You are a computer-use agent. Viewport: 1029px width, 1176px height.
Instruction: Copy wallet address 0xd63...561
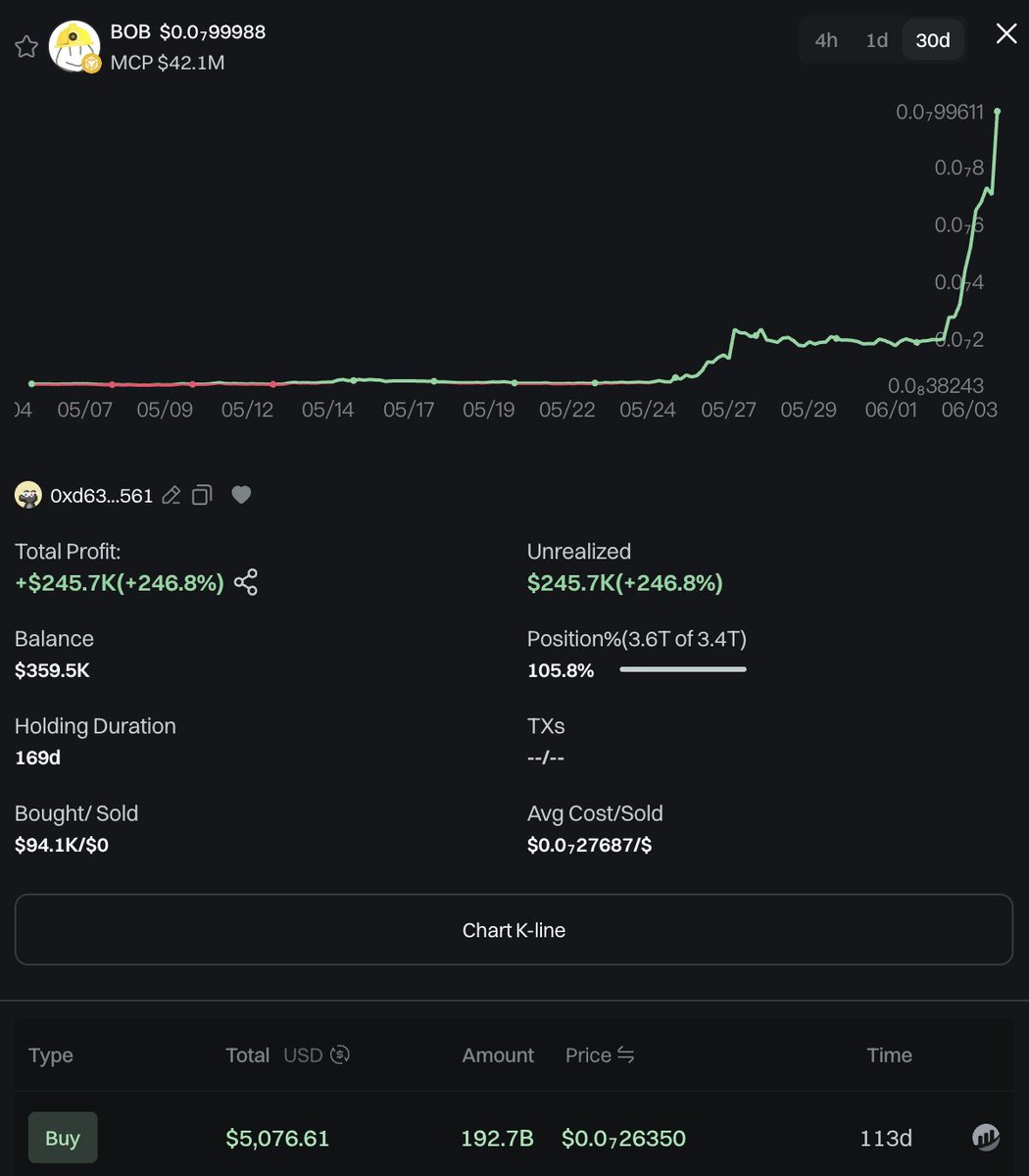point(202,495)
